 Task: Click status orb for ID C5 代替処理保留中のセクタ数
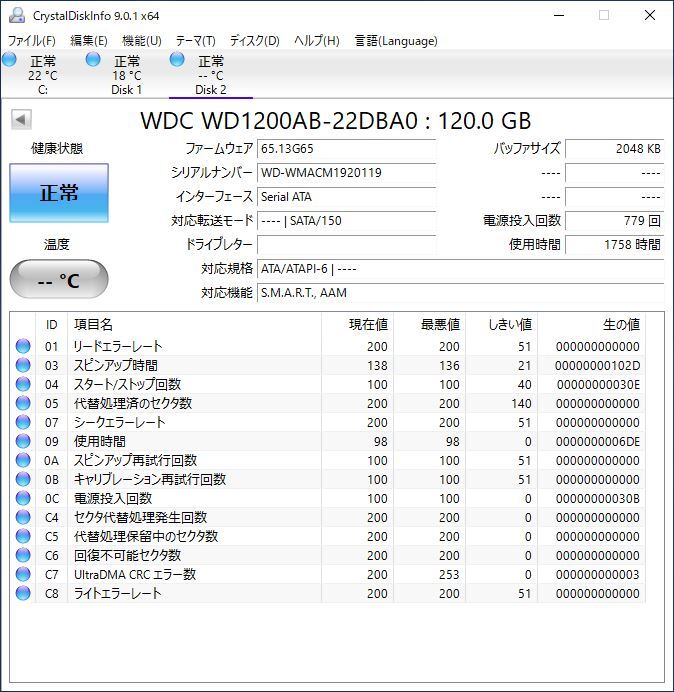click(23, 536)
